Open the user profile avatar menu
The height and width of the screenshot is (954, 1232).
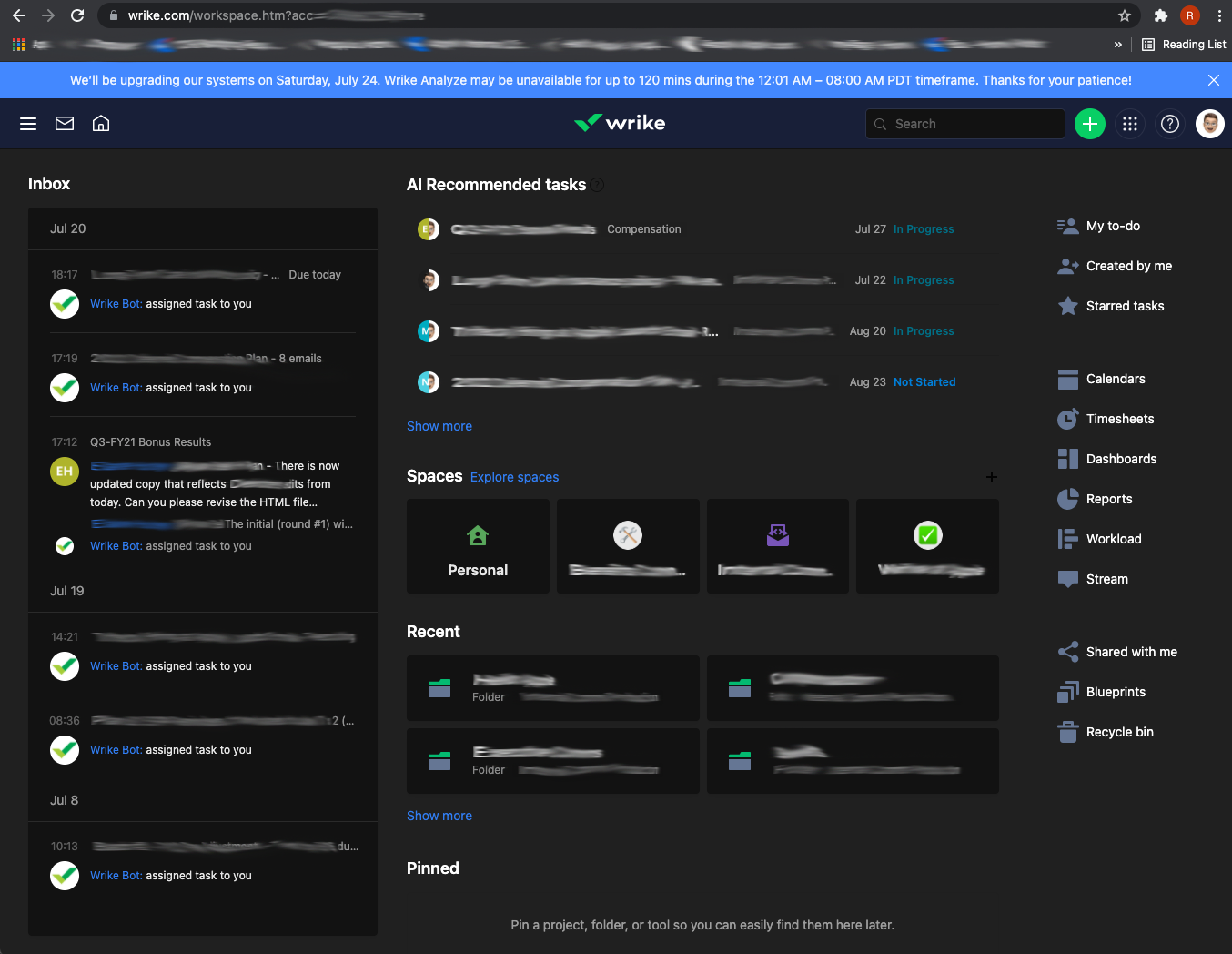(1209, 124)
